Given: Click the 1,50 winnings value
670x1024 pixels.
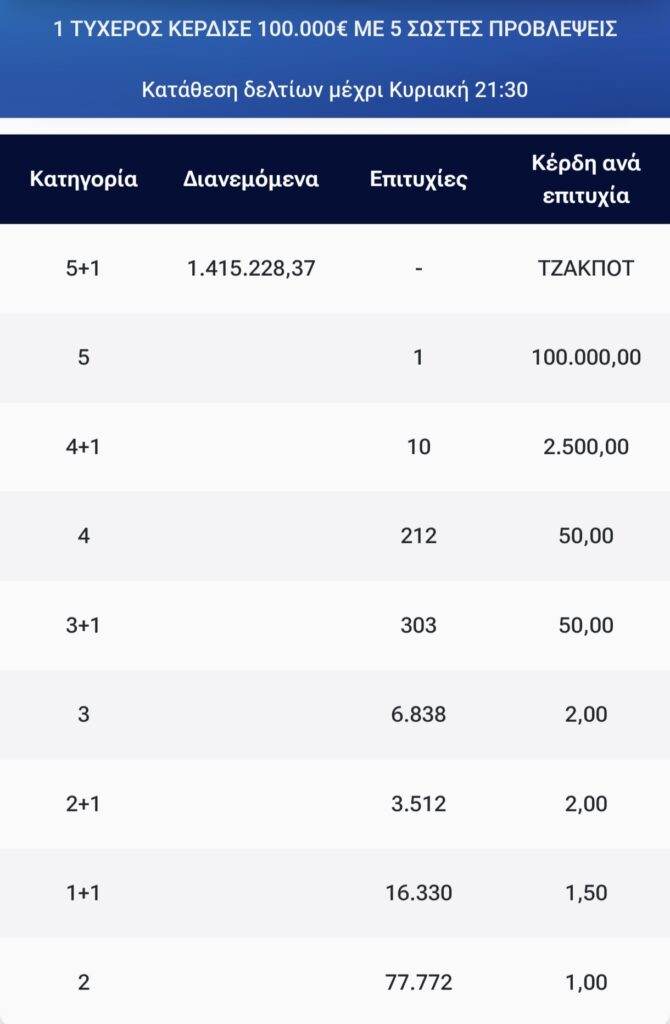Looking at the screenshot, I should (x=586, y=893).
